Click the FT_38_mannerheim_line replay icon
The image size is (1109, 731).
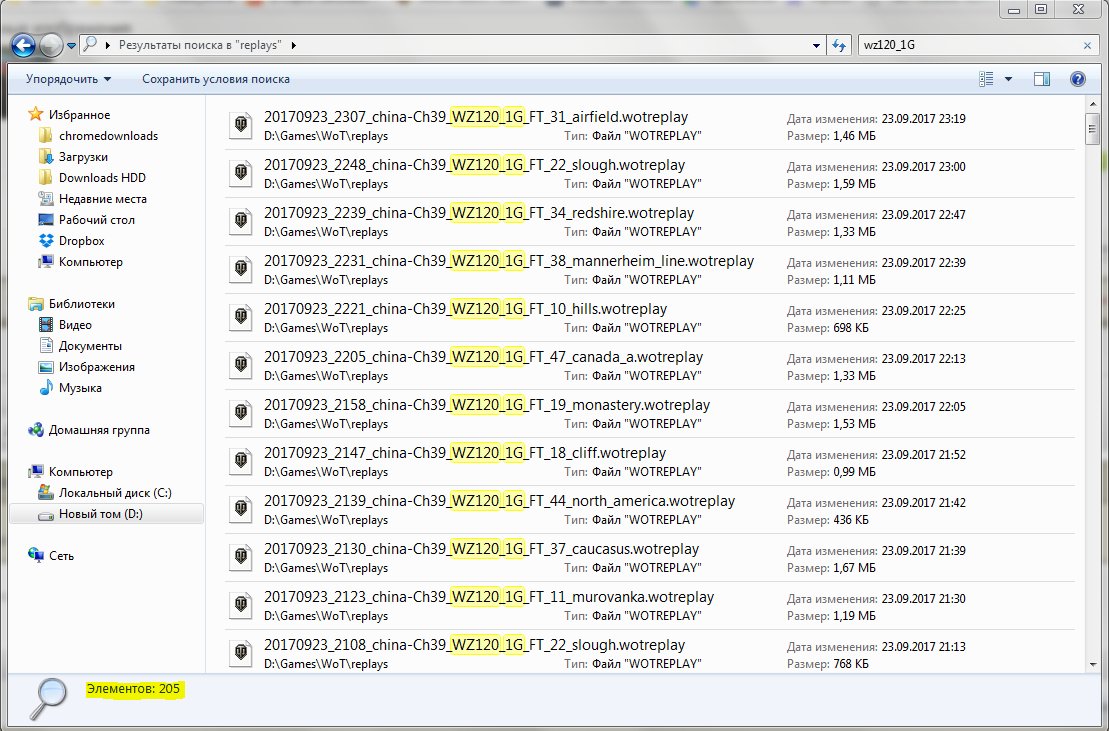click(241, 270)
